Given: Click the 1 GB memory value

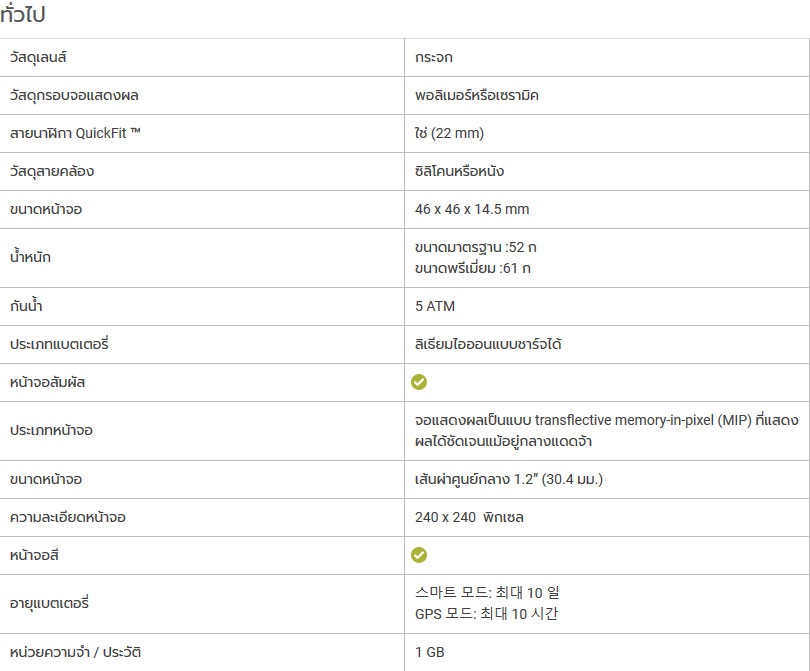Looking at the screenshot, I should (x=432, y=652).
